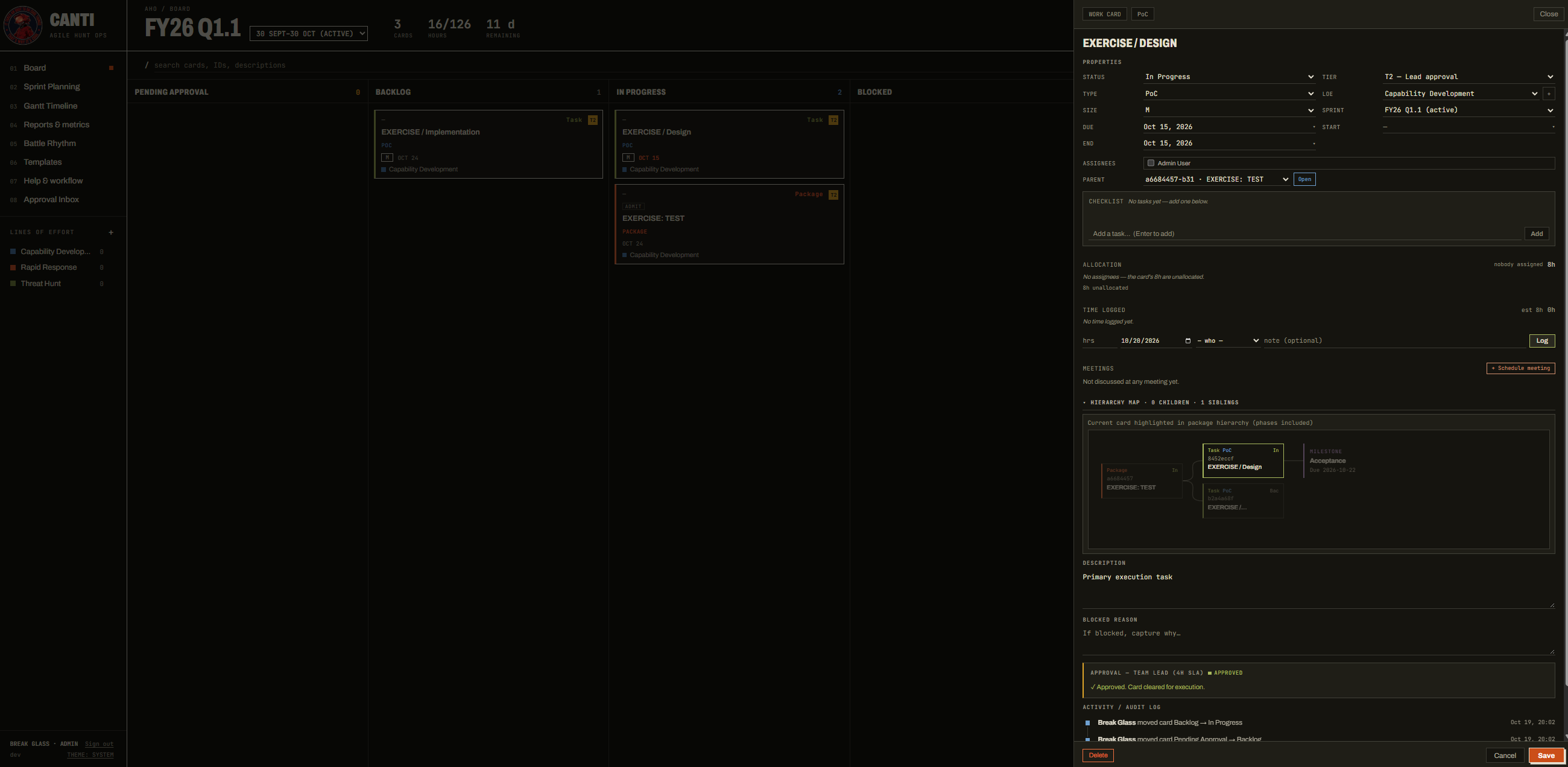Click the T2 tier badge on EXERCISE: TEST card
Screen dimensions: 1568x767
833,194
